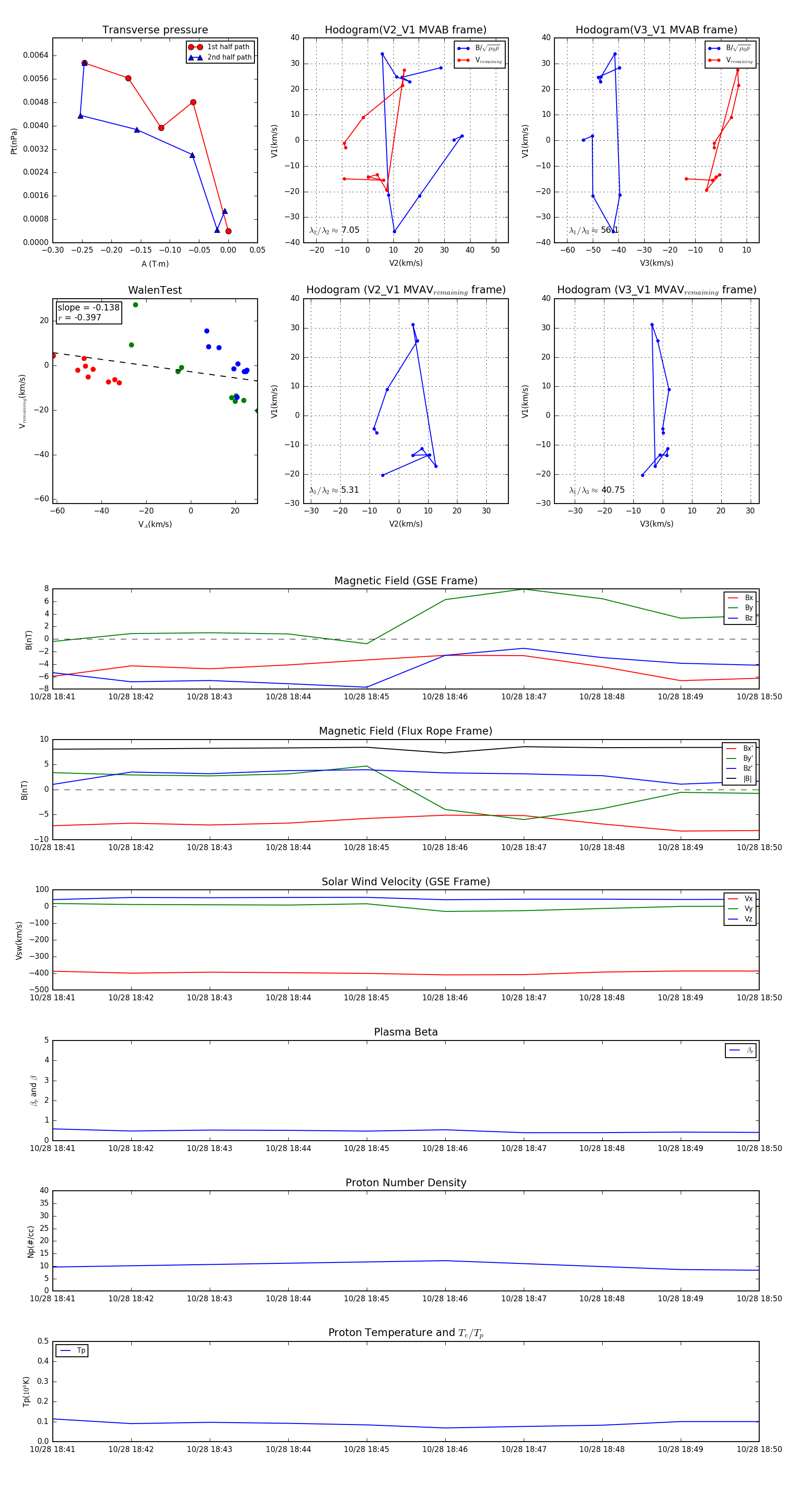The height and width of the screenshot is (1489, 812).
Task: Click the Tp(10^6K) y-axis label
Action: coord(27,1392)
